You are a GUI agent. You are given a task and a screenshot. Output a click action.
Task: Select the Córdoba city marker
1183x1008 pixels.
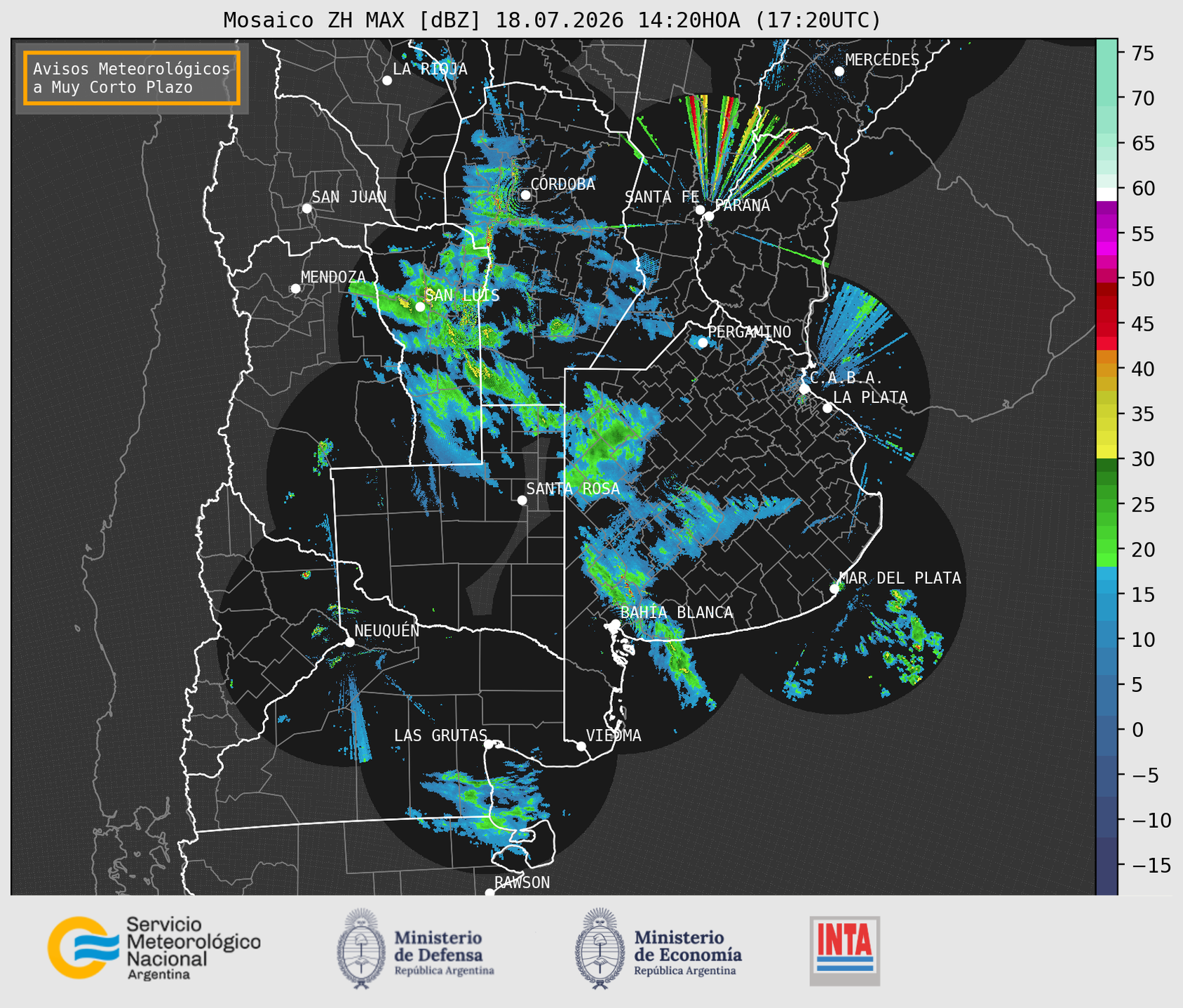click(525, 195)
